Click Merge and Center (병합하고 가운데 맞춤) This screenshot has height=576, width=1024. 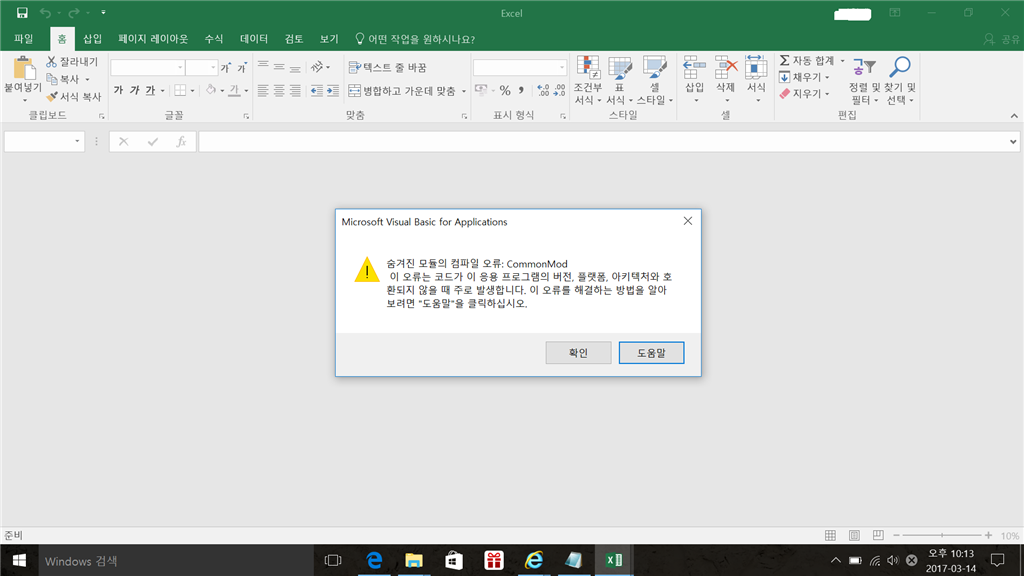point(402,91)
